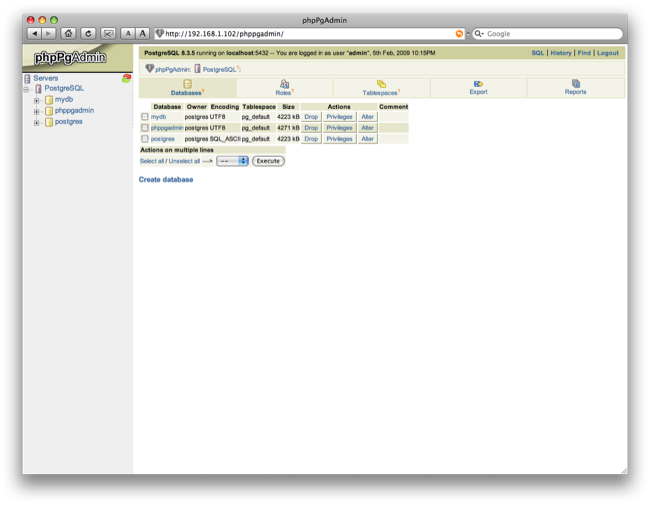Switch to the Export tab
650x505 pixels.
click(x=478, y=88)
